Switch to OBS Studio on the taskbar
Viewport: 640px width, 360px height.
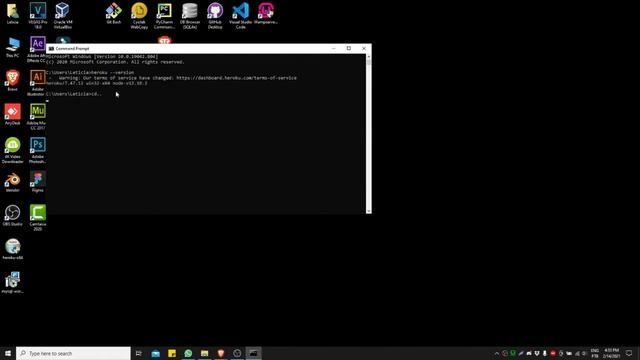237,353
